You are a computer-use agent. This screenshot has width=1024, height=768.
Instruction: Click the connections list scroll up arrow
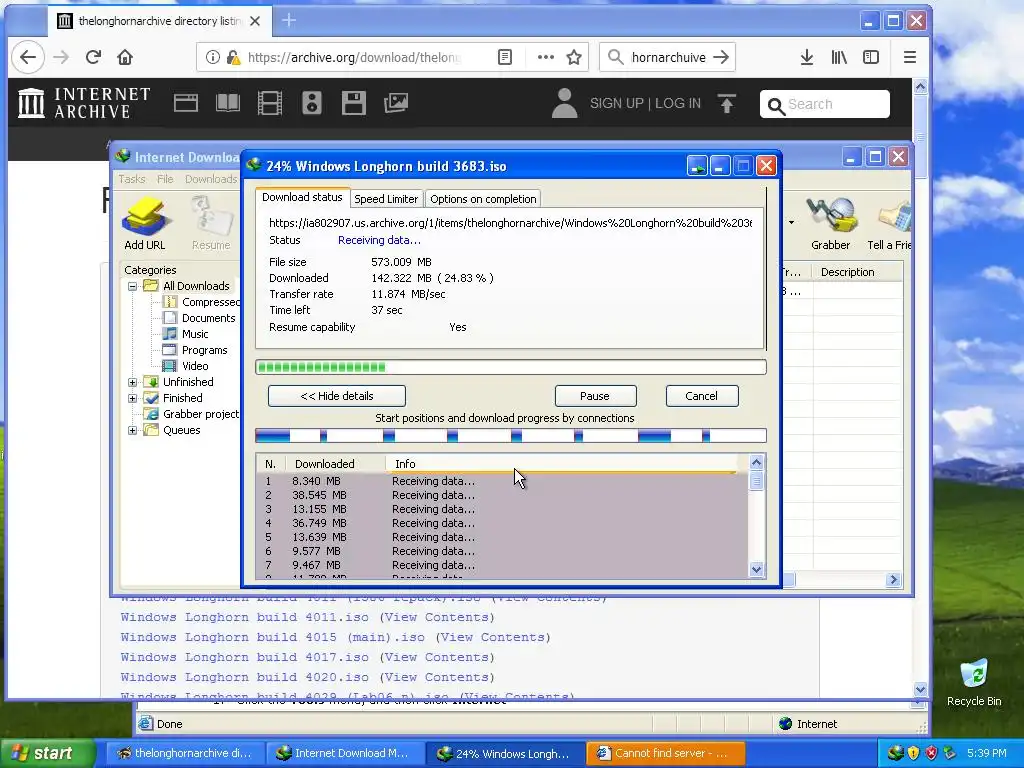(756, 463)
